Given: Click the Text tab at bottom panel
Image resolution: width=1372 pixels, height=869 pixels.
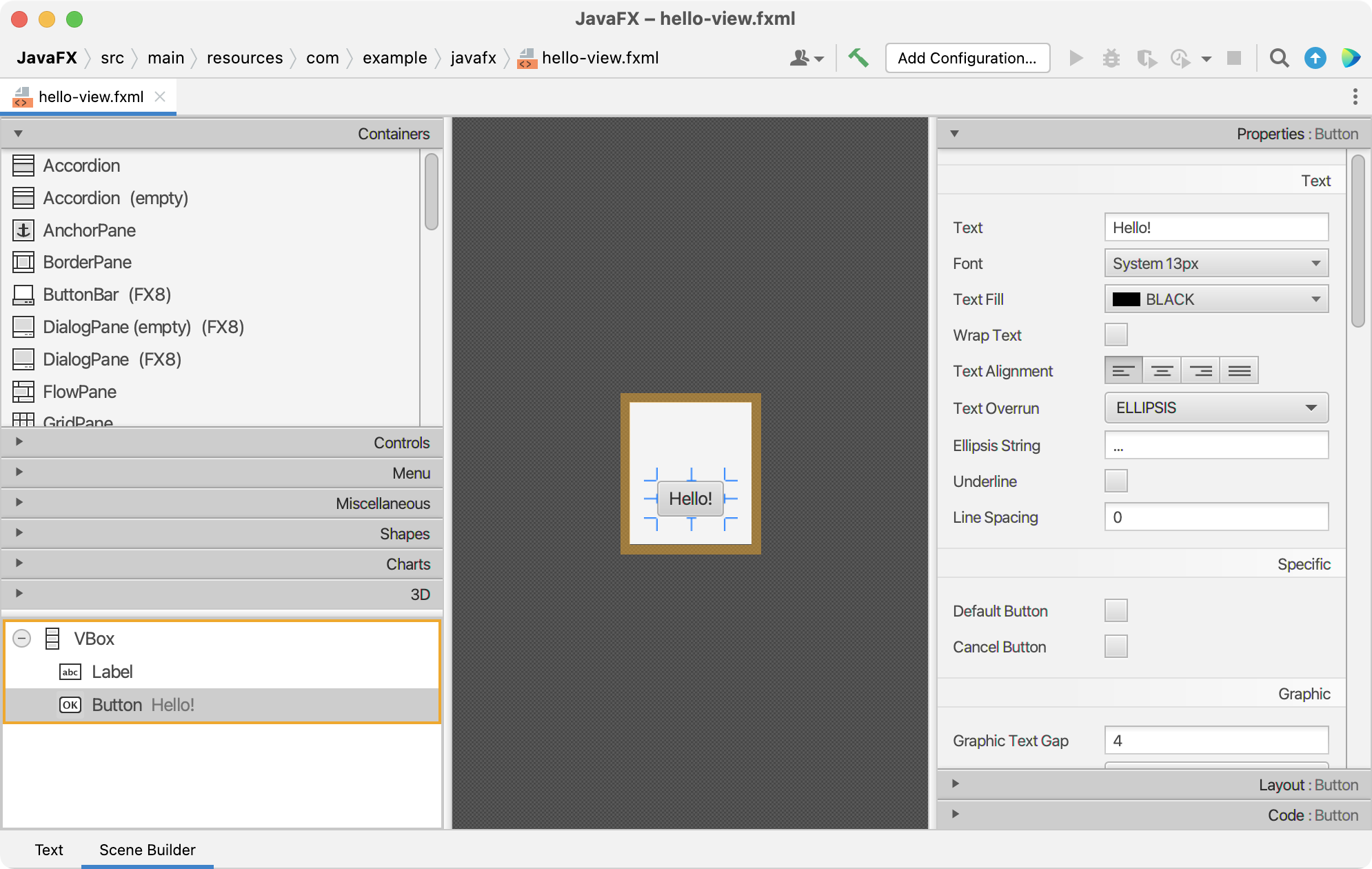Looking at the screenshot, I should coord(47,850).
